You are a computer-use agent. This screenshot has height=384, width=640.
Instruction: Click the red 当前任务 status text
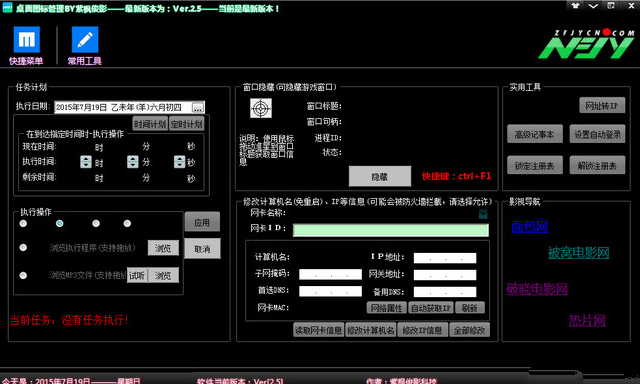click(69, 320)
